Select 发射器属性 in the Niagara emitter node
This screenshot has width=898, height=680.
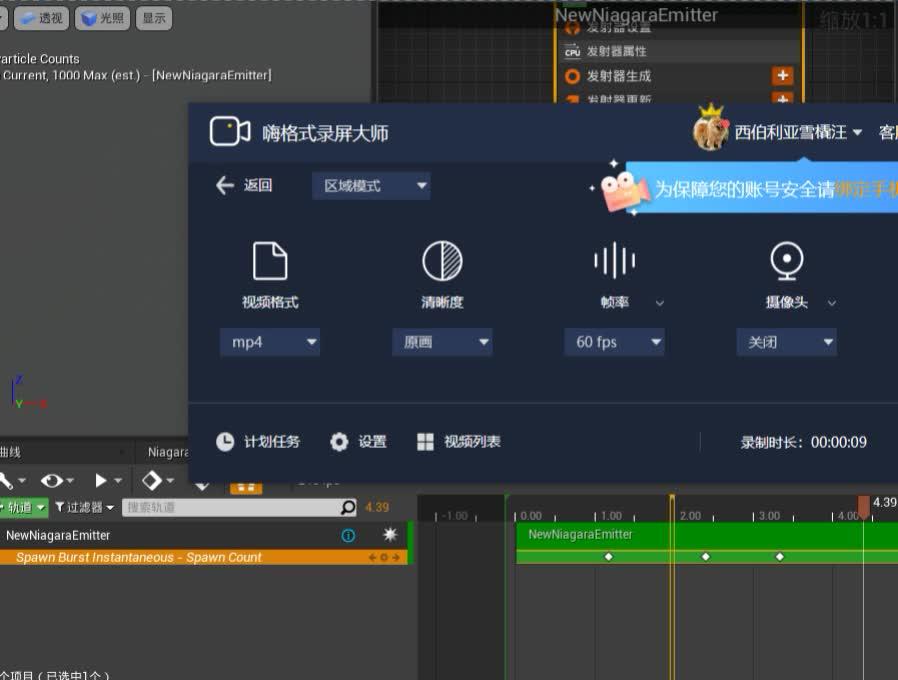click(617, 52)
